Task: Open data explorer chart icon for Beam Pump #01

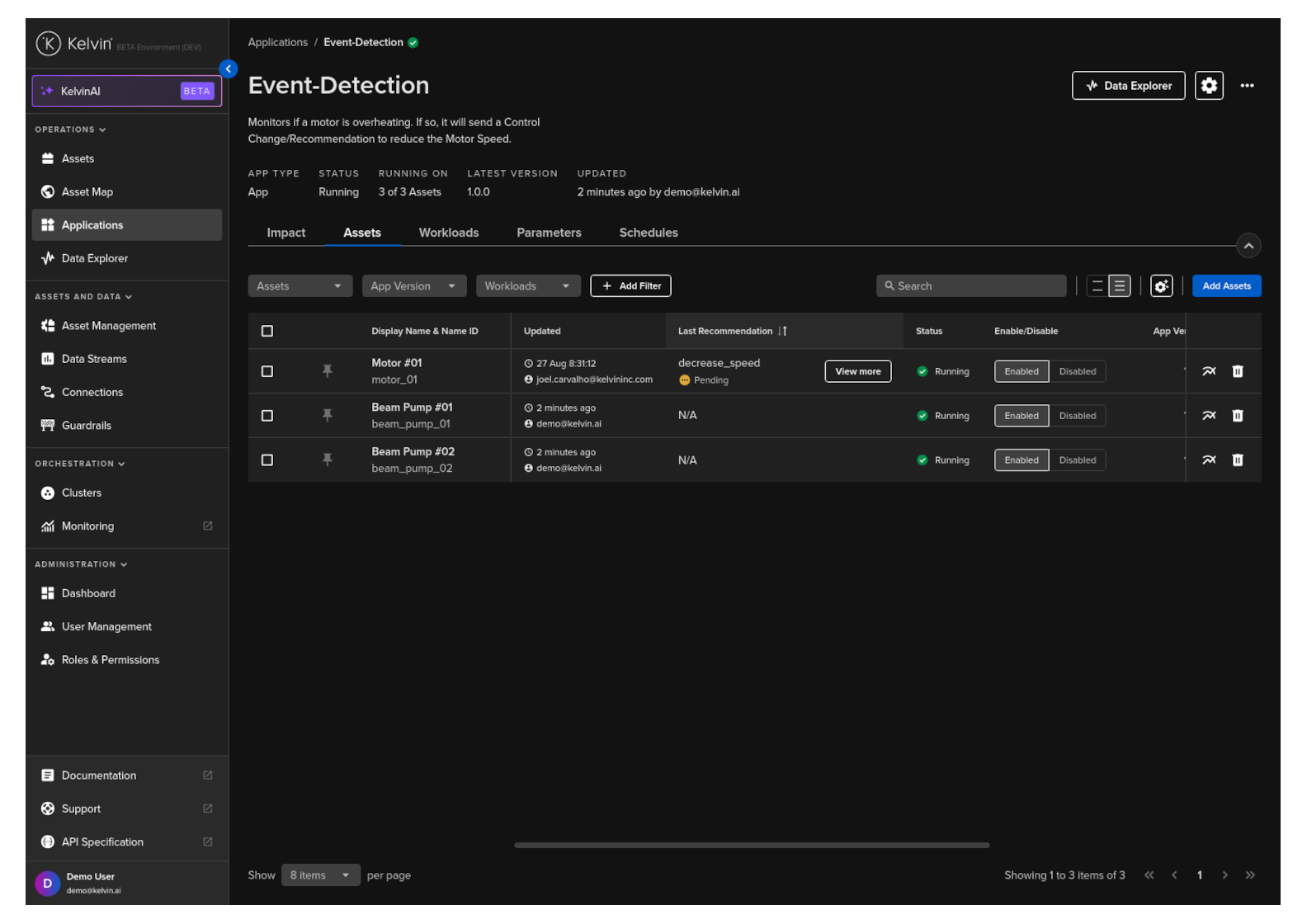Action: pyautogui.click(x=1209, y=416)
